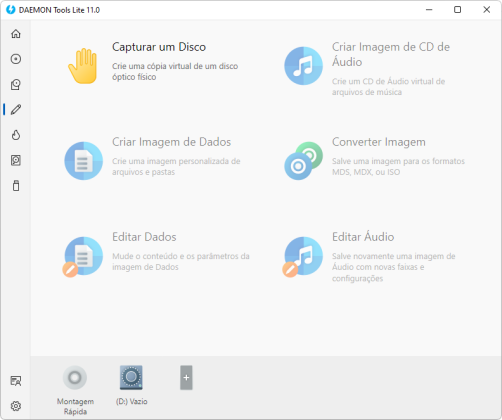The height and width of the screenshot is (420, 502).
Task: Open the Images disc icon in sidebar
Action: point(16,59)
